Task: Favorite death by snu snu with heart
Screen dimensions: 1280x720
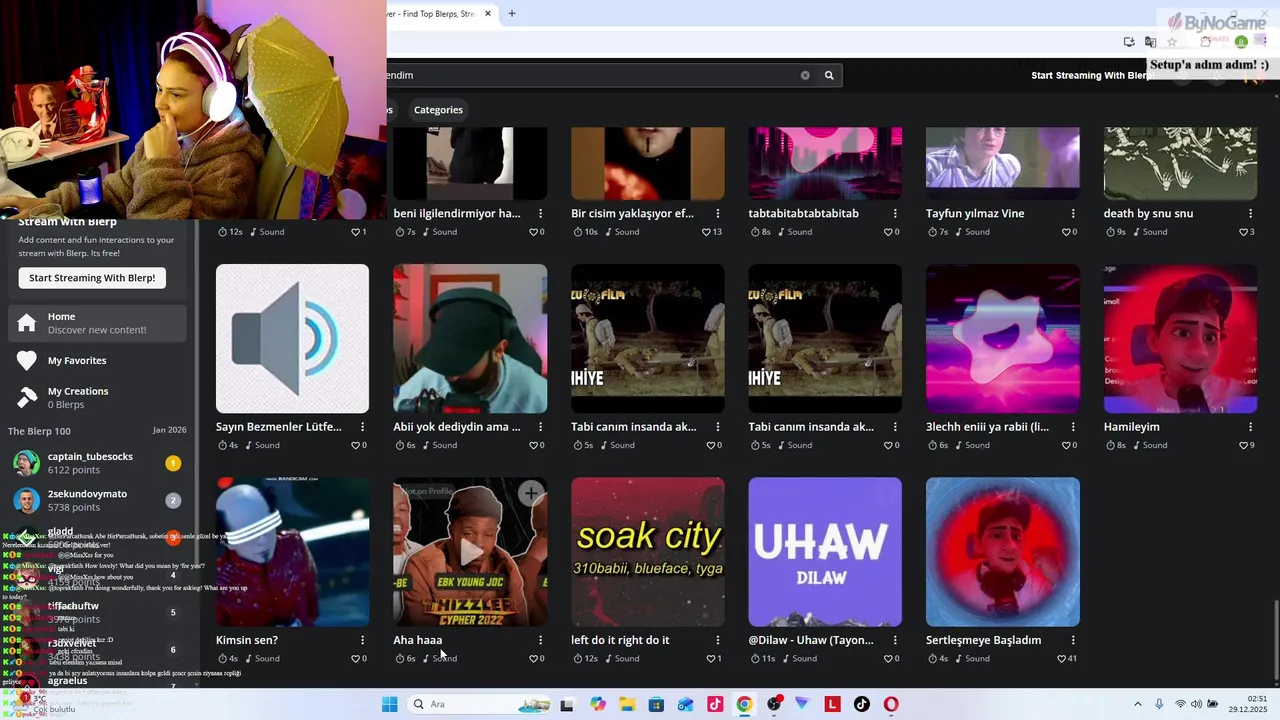Action: click(x=1245, y=232)
